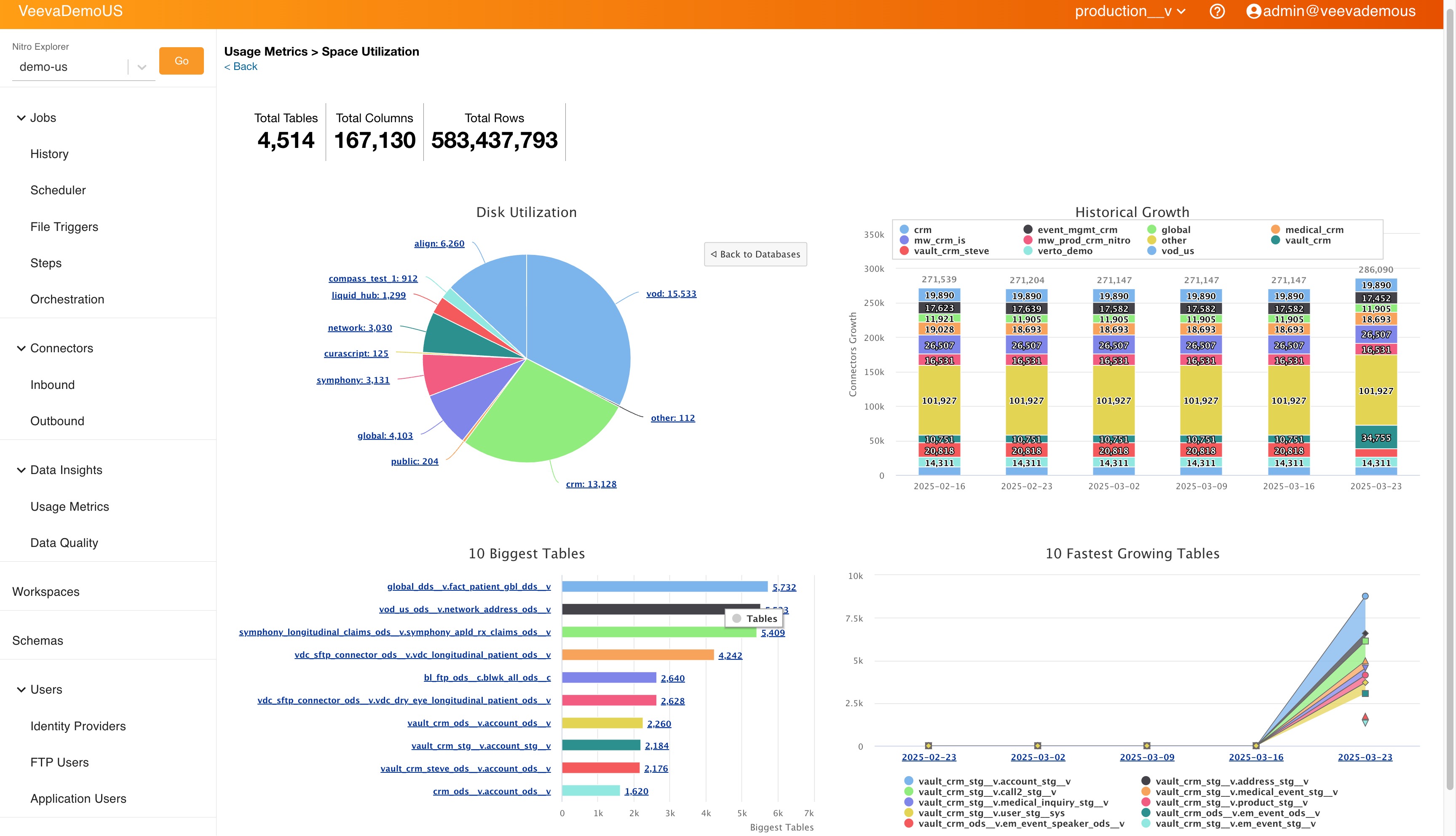Image resolution: width=1456 pixels, height=836 pixels.
Task: Click the Back breadcrumb link
Action: tap(241, 67)
